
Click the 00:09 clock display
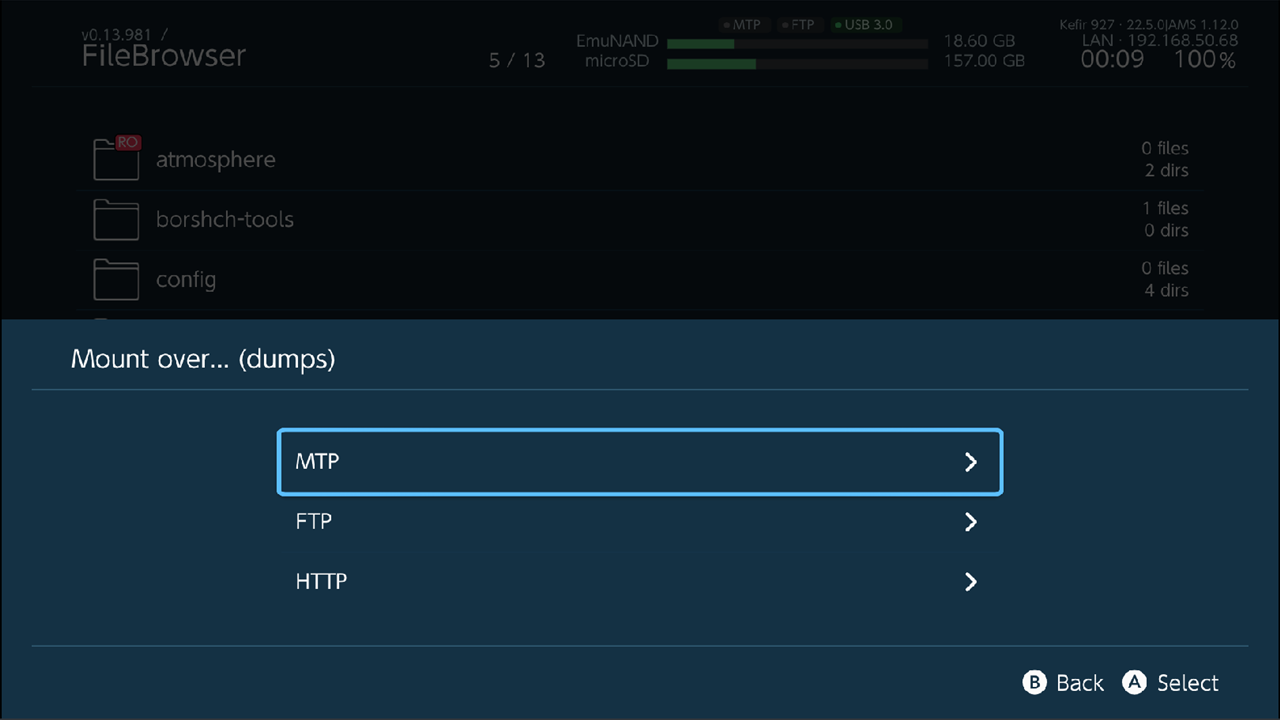click(x=1112, y=60)
